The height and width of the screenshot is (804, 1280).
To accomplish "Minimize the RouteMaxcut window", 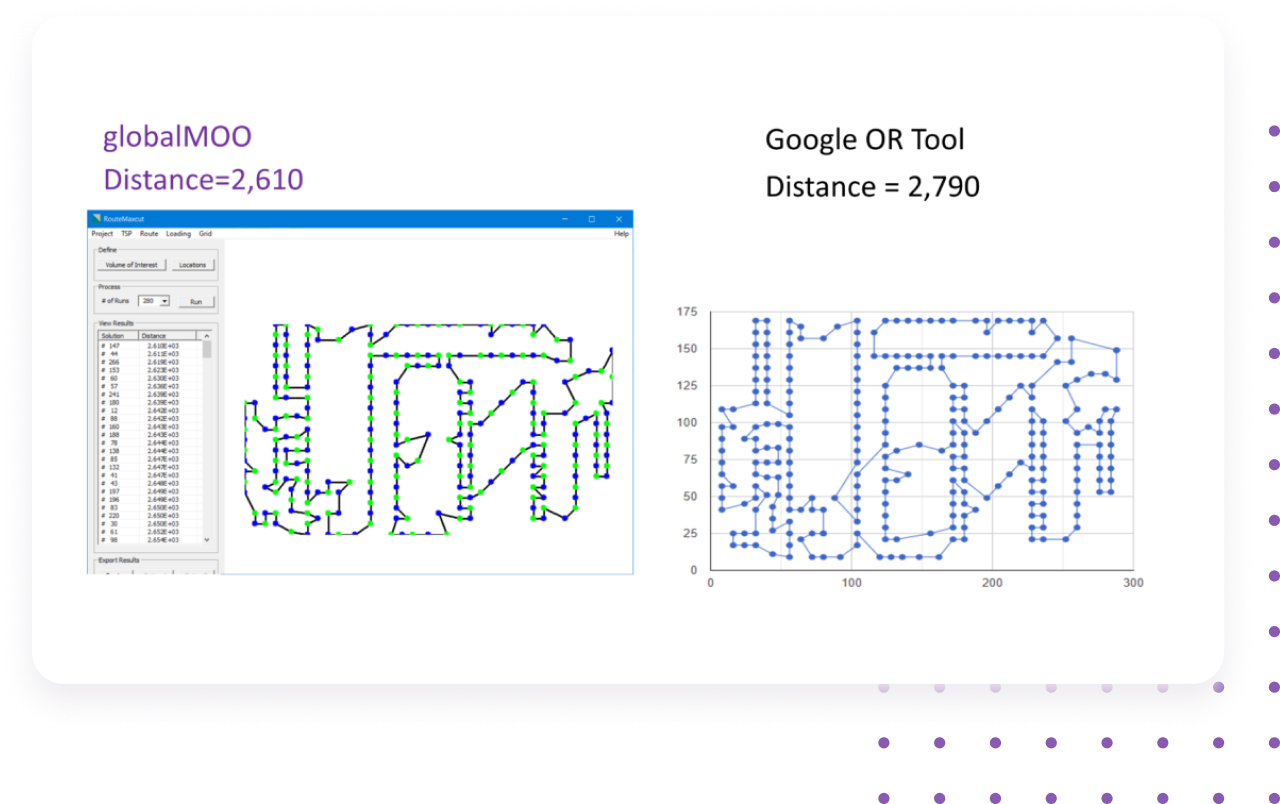I will click(x=565, y=218).
